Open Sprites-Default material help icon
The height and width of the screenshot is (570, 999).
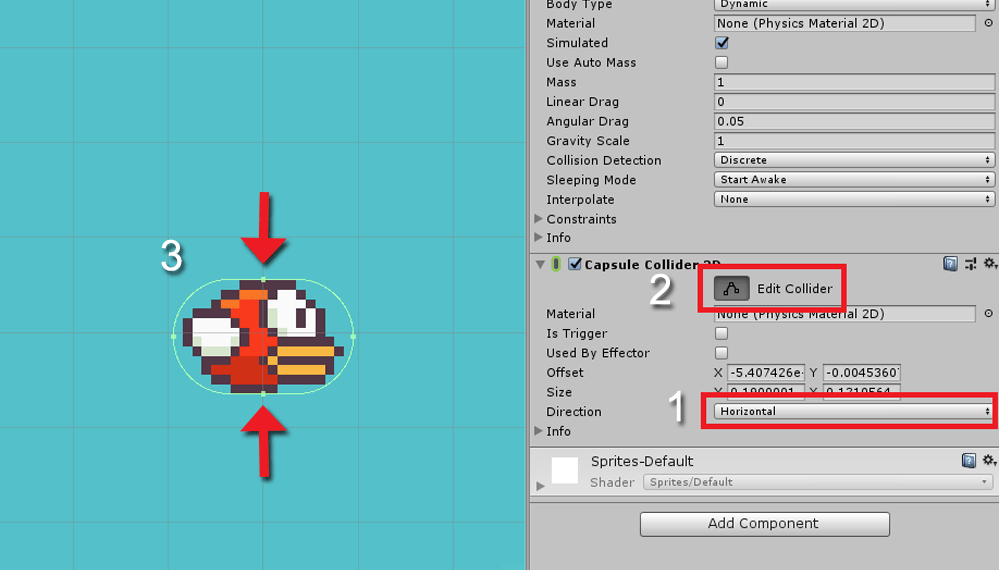coord(968,460)
